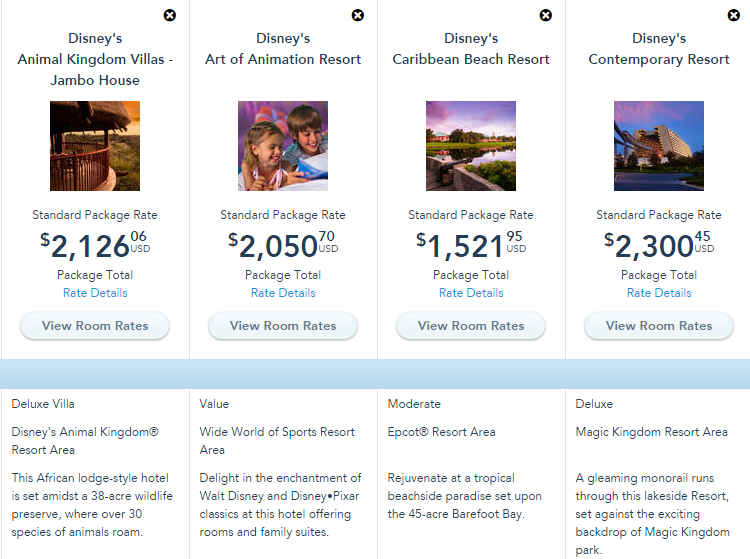Click Caribbean Beach Resort sunset photo
750x559 pixels.
click(x=471, y=146)
